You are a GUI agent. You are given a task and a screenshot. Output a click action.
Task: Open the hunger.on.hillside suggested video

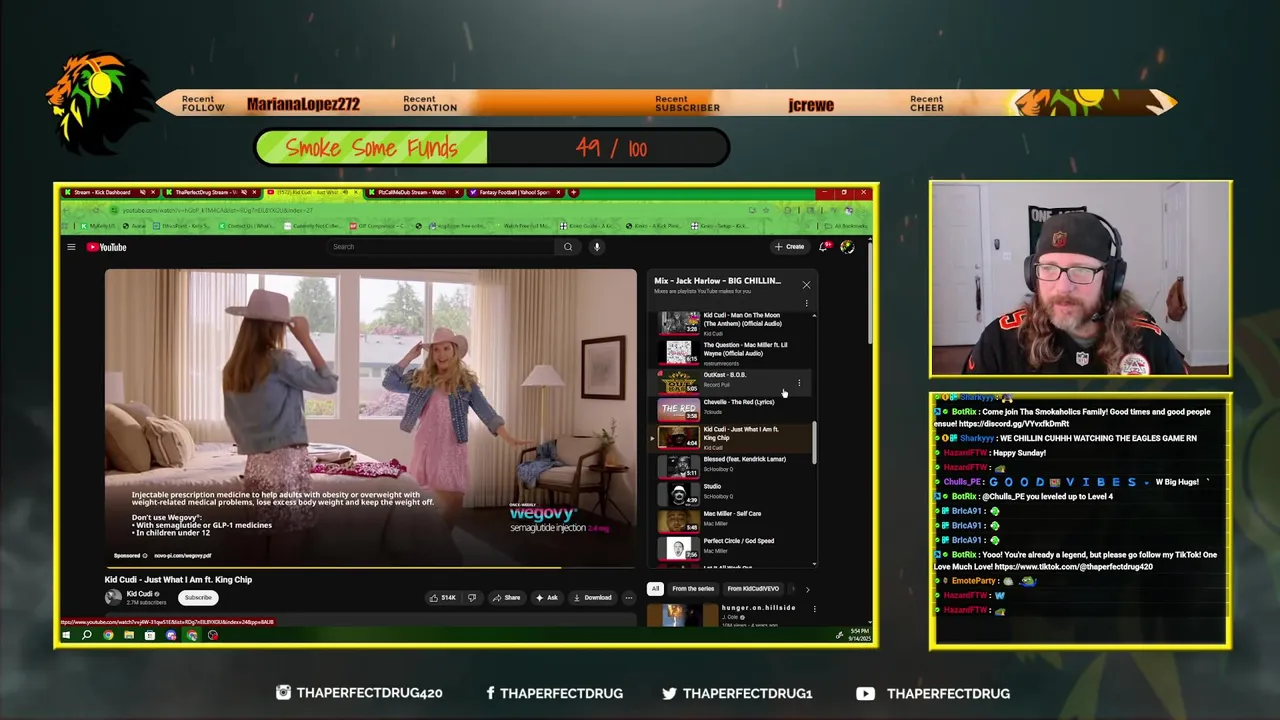(733, 614)
